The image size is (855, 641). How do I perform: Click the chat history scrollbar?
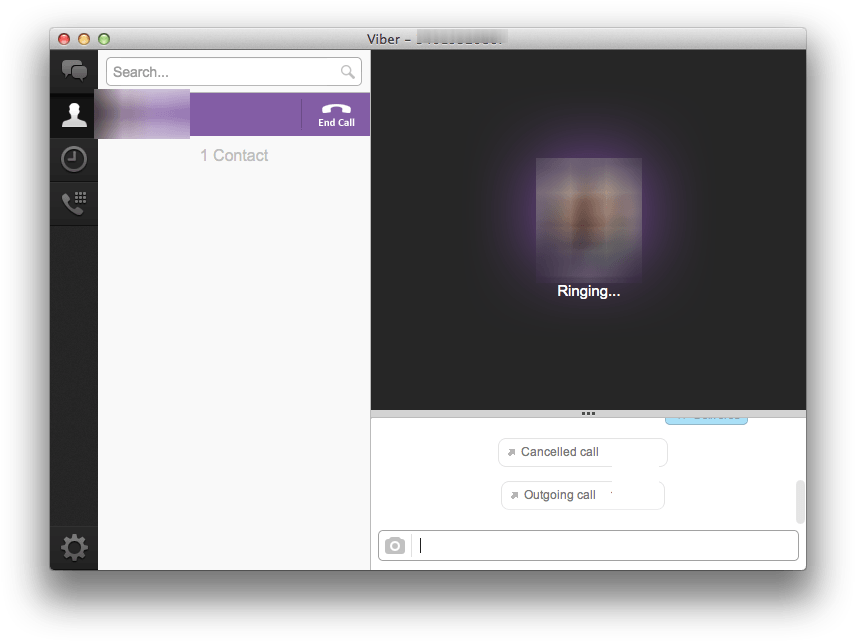tap(800, 501)
